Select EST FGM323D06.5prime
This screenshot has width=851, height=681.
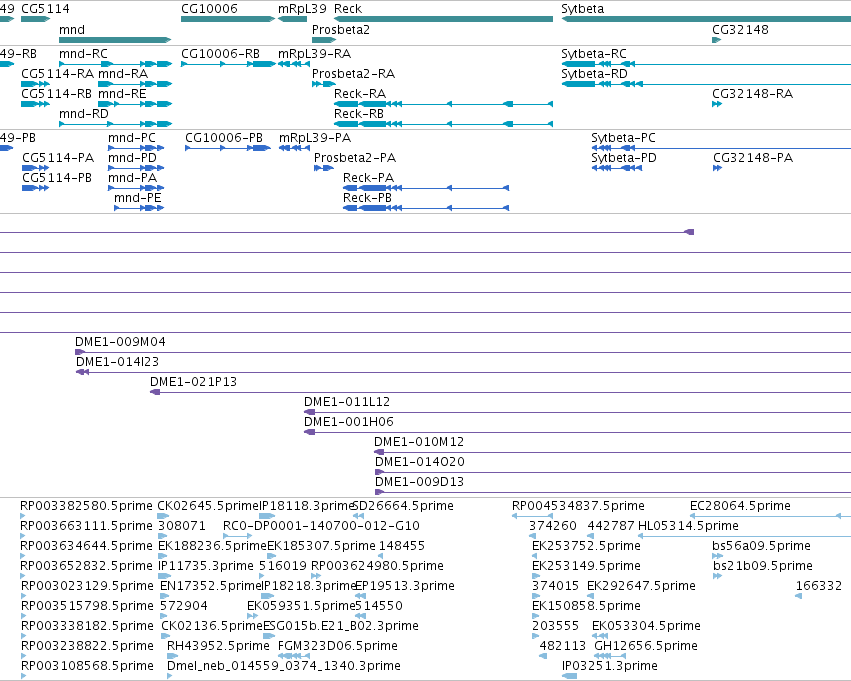click(338, 646)
